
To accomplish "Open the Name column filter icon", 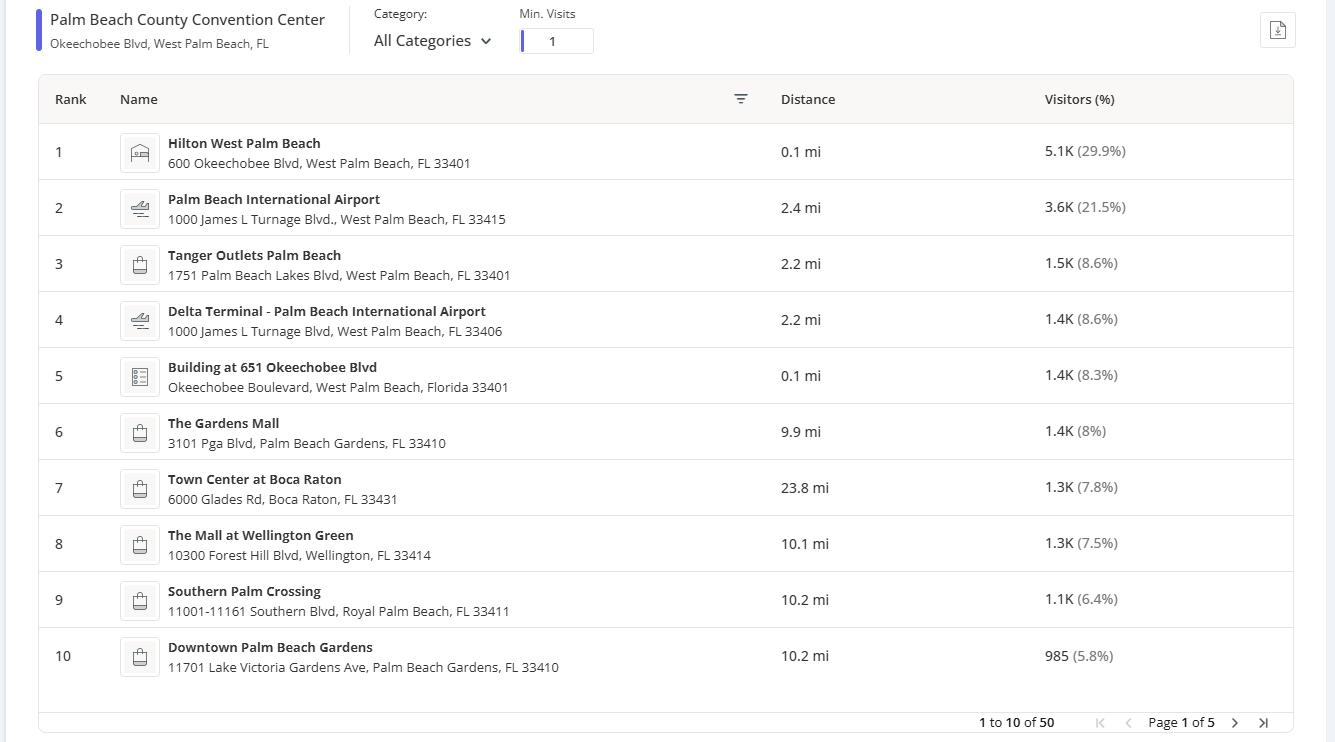I will pos(740,99).
